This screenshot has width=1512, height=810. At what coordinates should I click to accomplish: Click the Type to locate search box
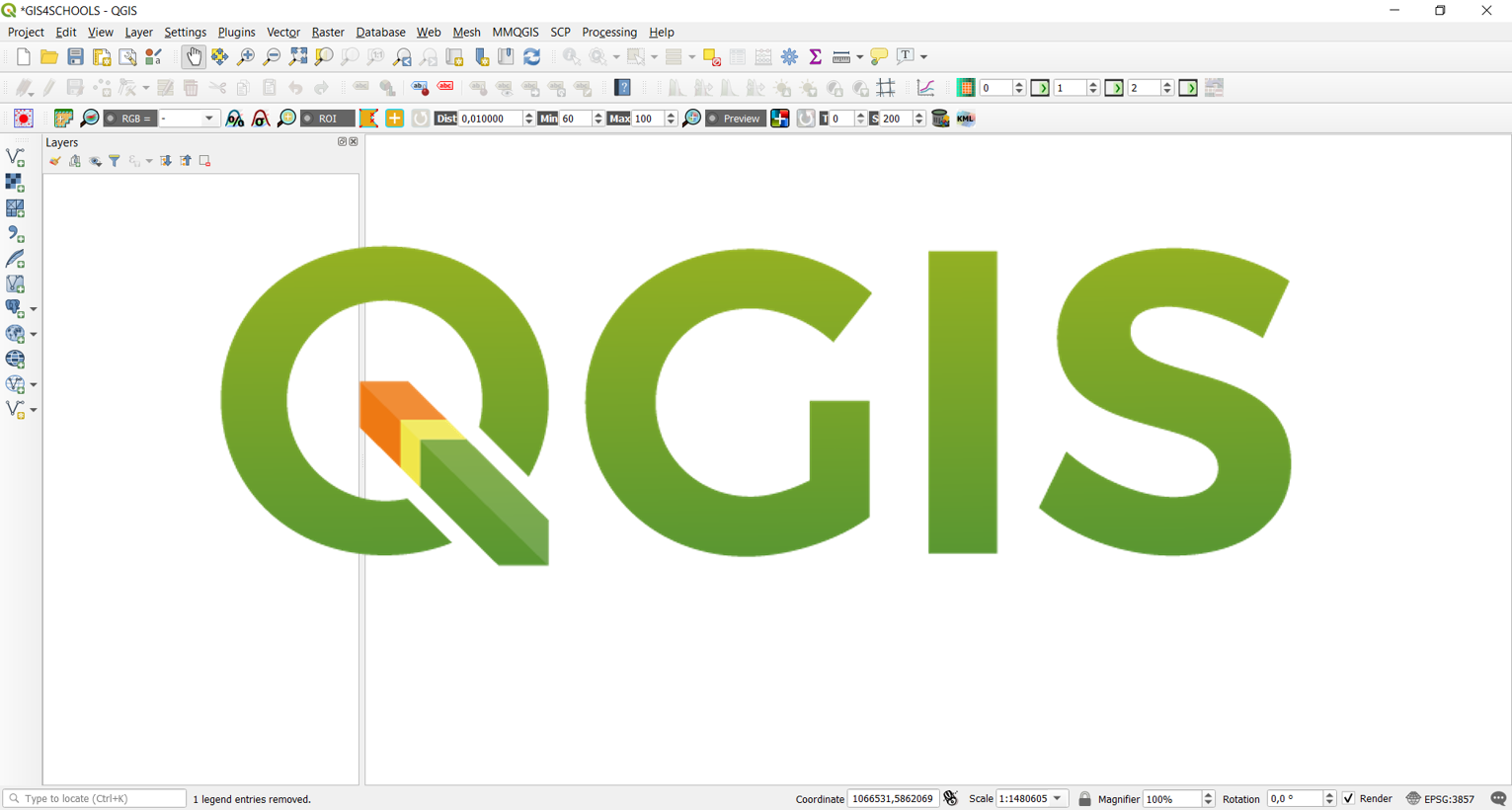[95, 798]
